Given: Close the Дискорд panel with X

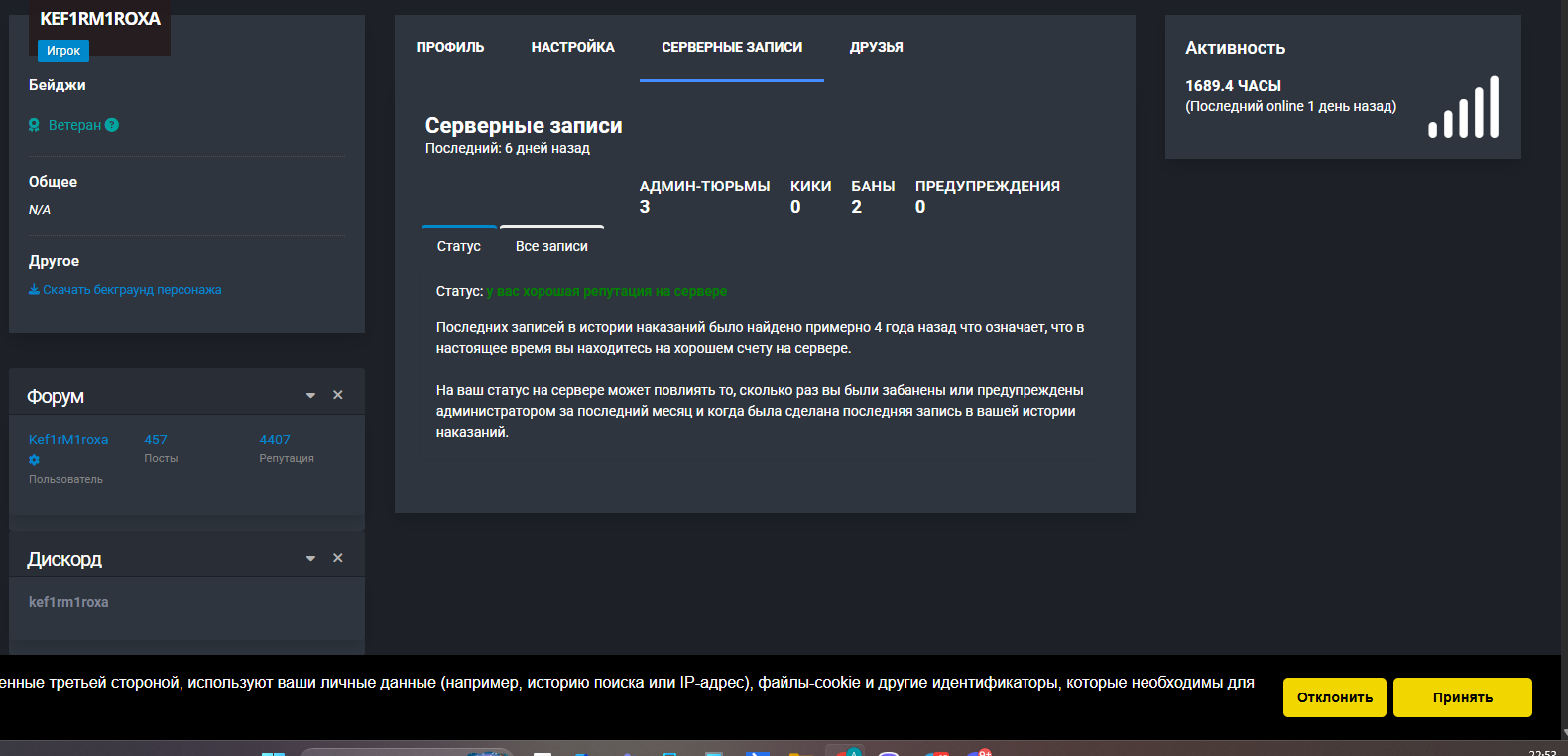Looking at the screenshot, I should (338, 558).
